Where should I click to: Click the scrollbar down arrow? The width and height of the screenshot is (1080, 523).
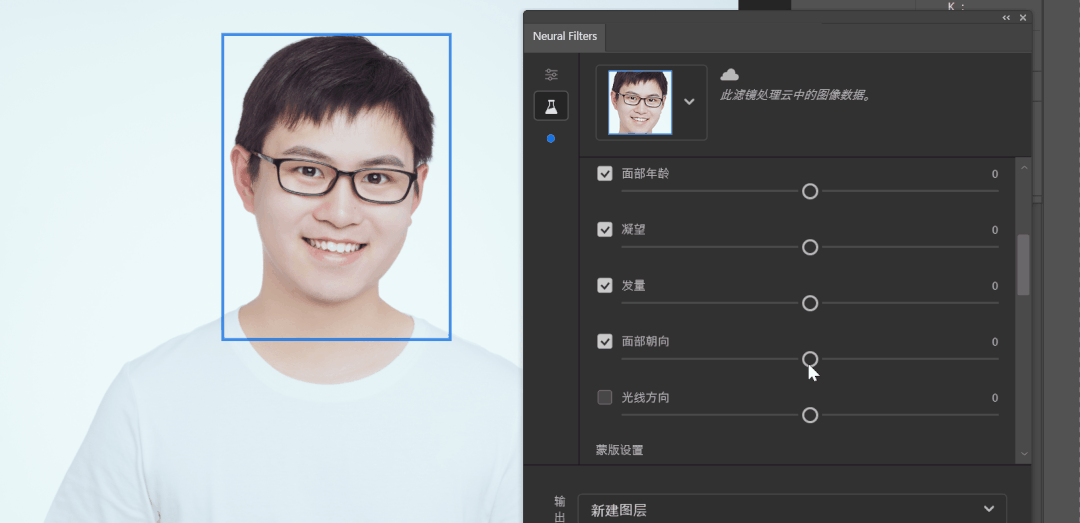[1024, 453]
